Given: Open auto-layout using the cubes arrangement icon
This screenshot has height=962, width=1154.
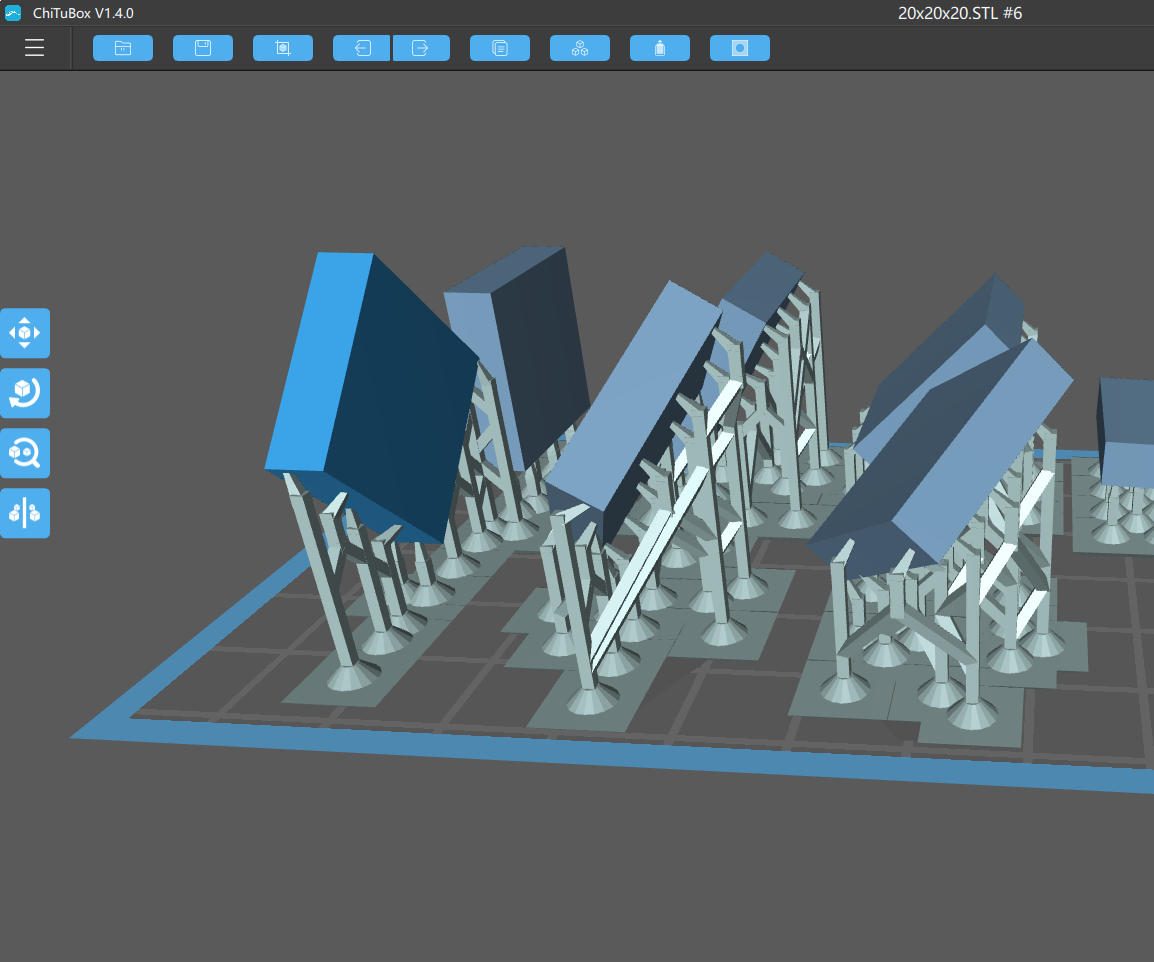Looking at the screenshot, I should click(579, 47).
